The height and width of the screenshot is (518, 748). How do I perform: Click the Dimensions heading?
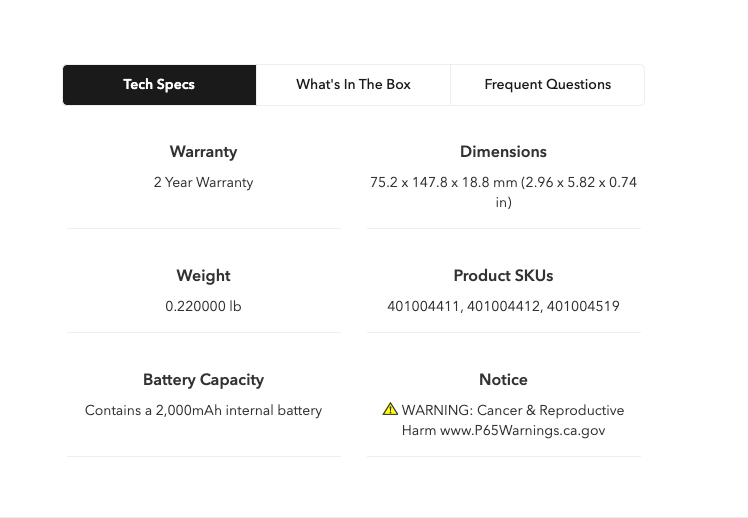(x=503, y=152)
